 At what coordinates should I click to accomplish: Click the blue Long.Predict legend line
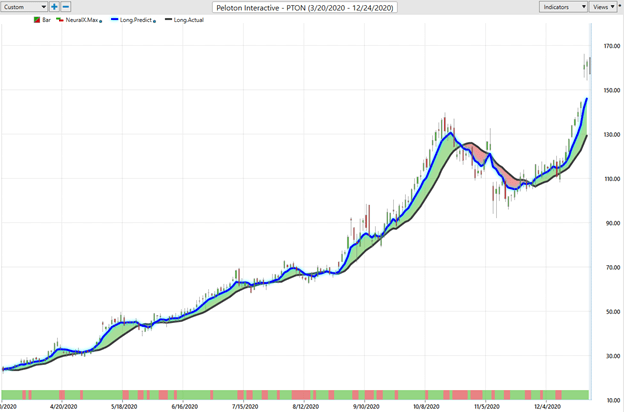tap(115, 20)
